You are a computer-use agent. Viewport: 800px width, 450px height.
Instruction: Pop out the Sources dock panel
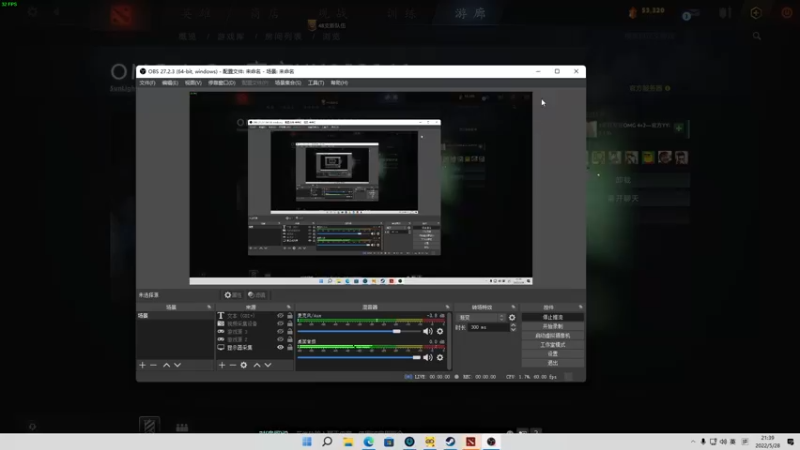pos(288,307)
